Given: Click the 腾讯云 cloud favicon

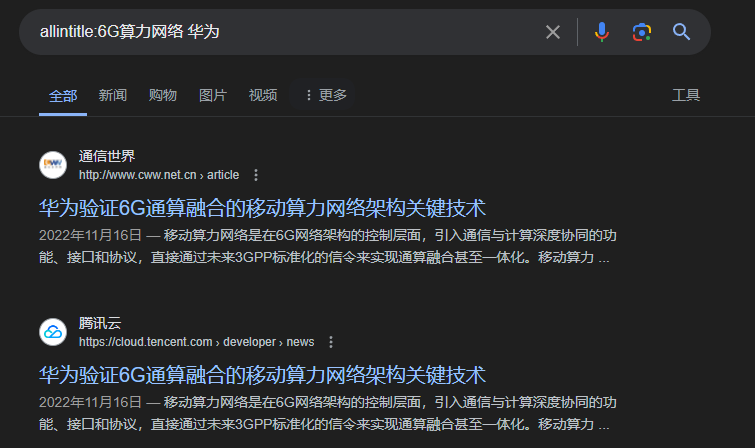Looking at the screenshot, I should click(53, 332).
